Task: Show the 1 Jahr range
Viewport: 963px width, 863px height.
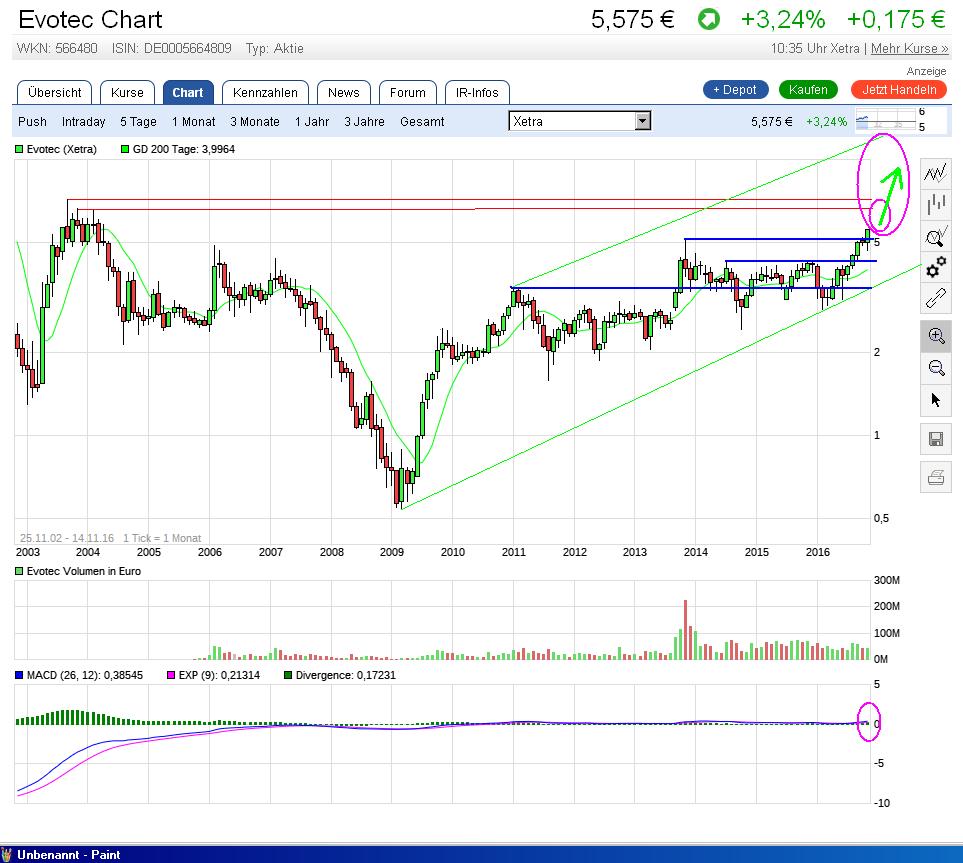Action: pyautogui.click(x=312, y=122)
